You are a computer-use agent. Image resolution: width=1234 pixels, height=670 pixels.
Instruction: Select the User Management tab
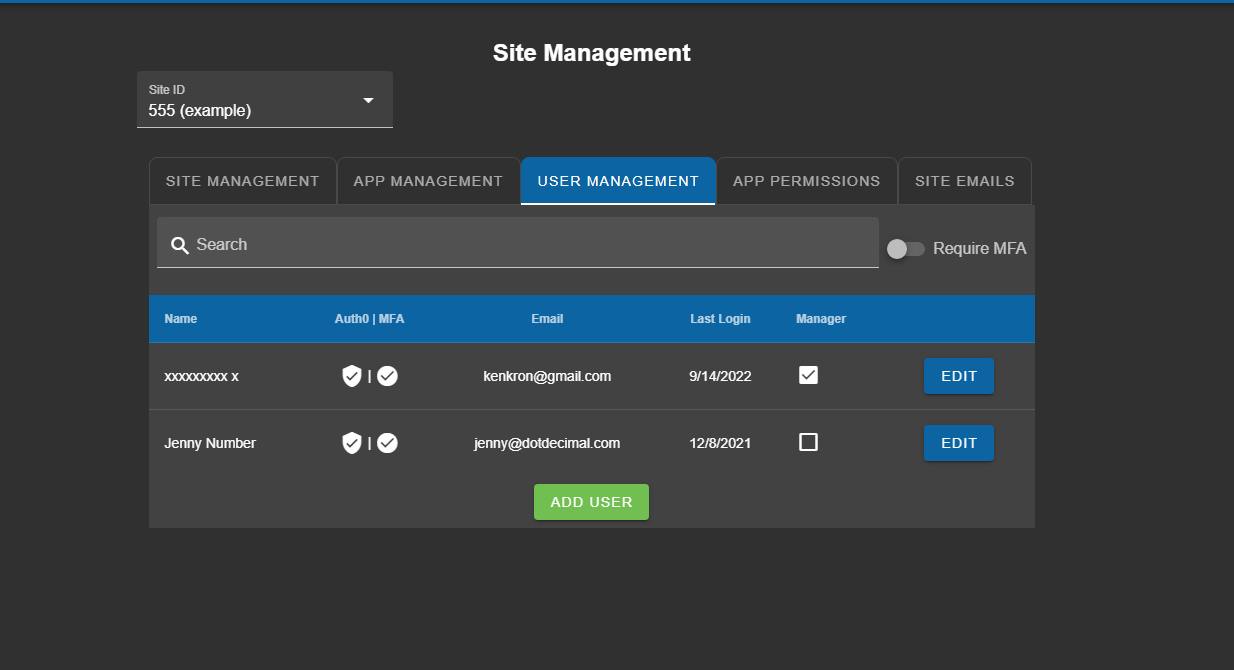tap(618, 181)
